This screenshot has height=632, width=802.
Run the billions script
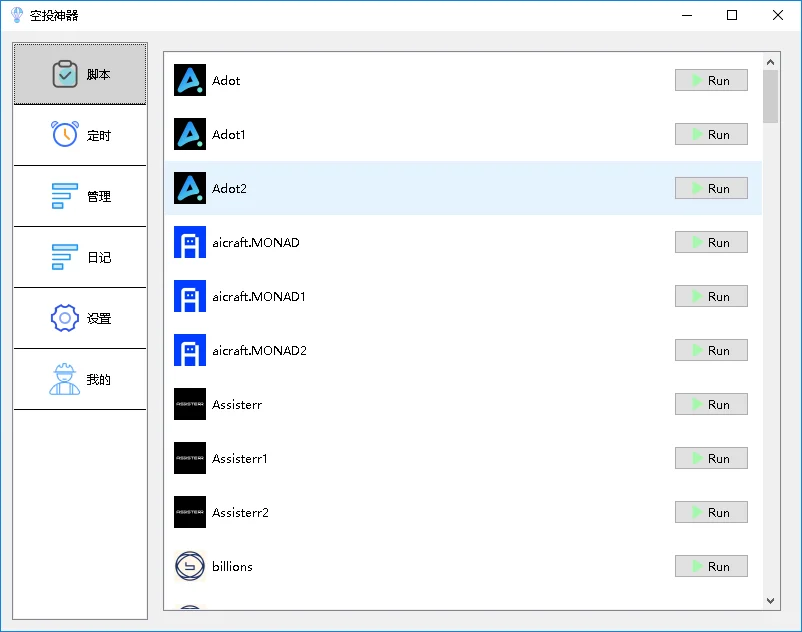pos(711,566)
